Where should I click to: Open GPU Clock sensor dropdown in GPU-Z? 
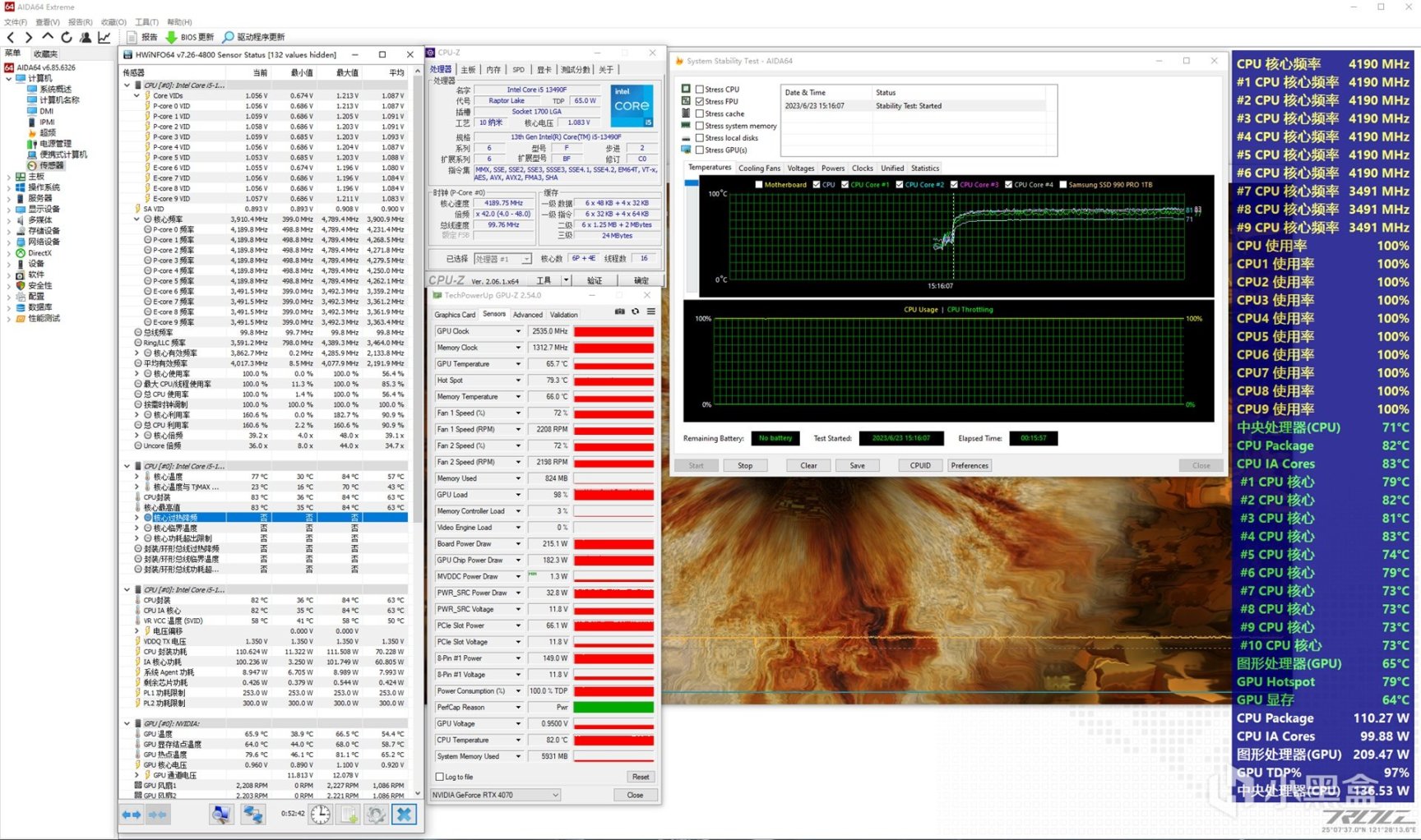518,331
